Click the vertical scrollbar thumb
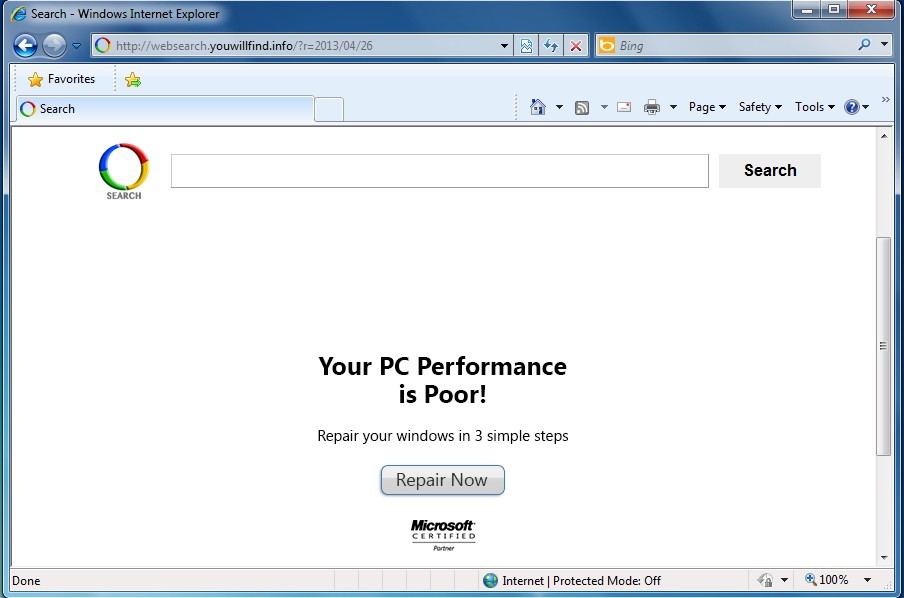This screenshot has height=598, width=904. tap(883, 346)
